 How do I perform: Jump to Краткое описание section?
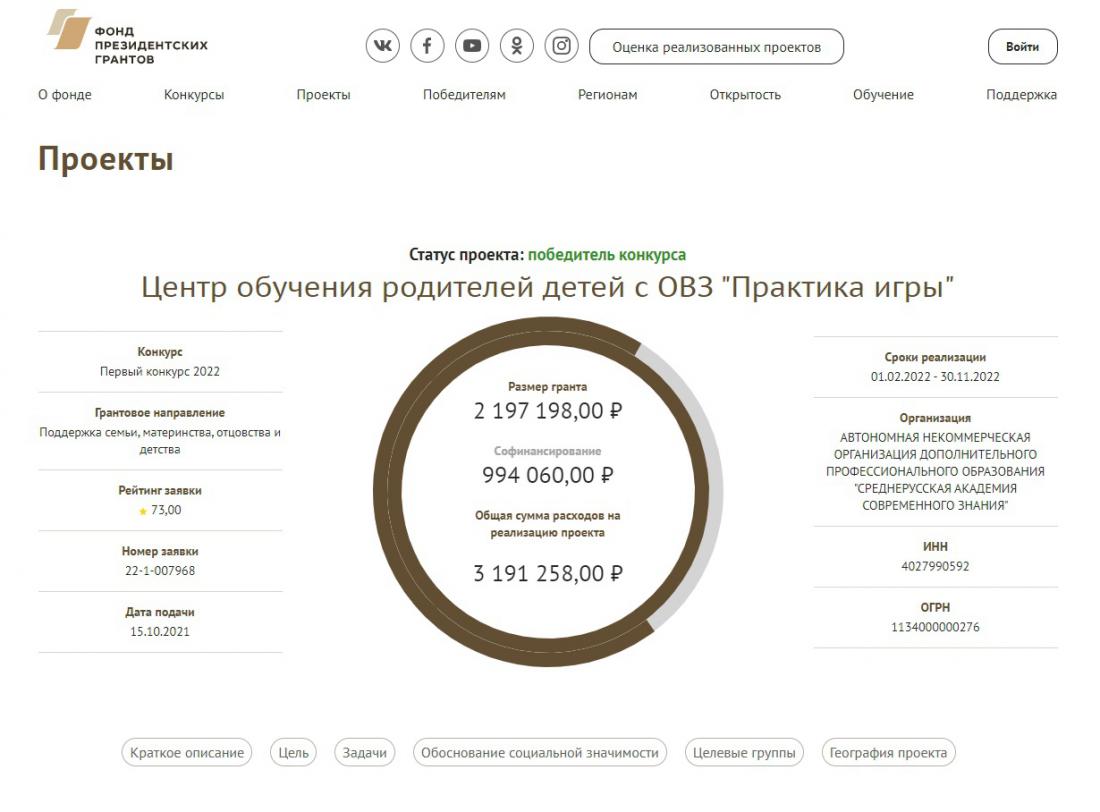click(187, 752)
